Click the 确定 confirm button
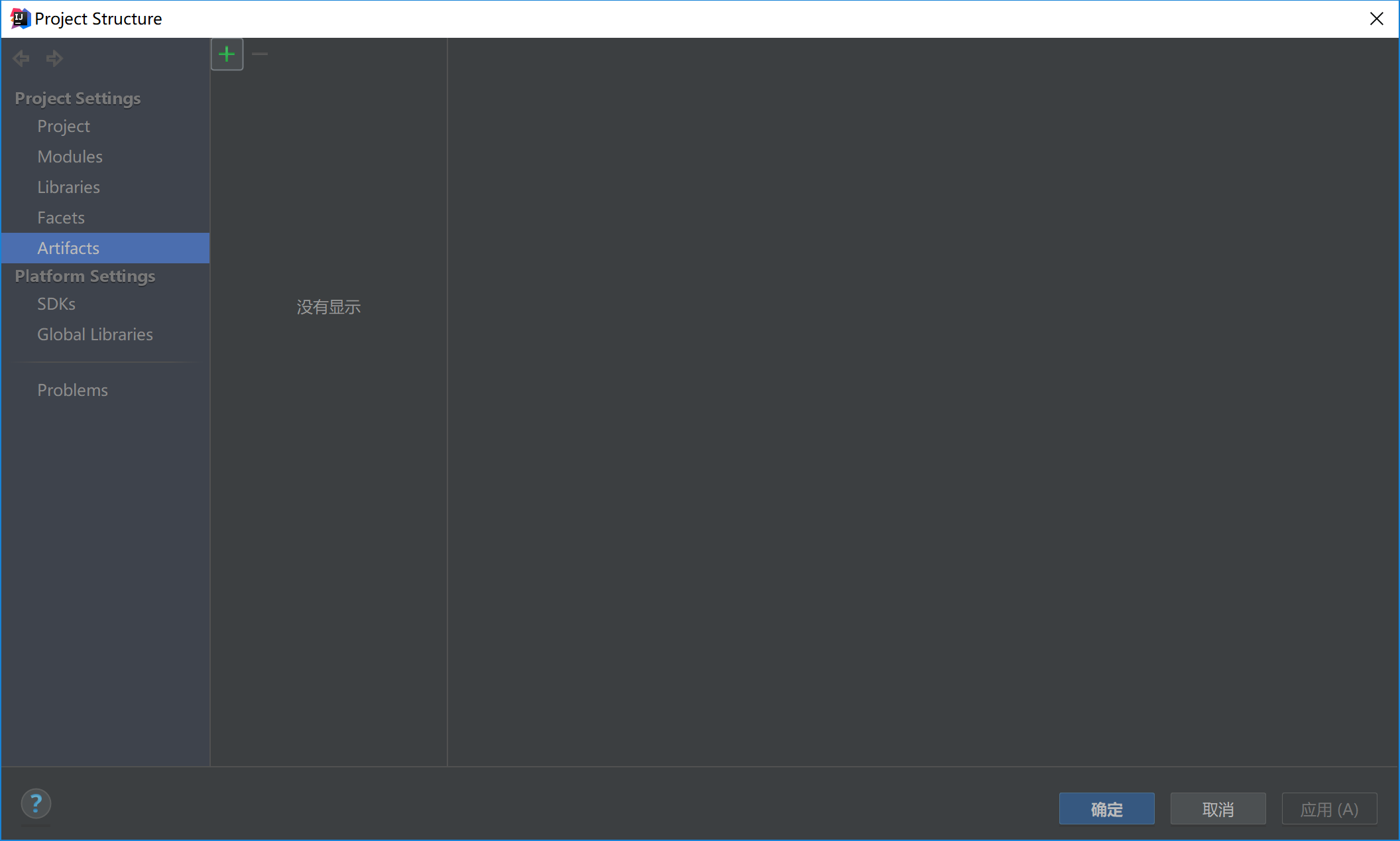 pos(1107,808)
